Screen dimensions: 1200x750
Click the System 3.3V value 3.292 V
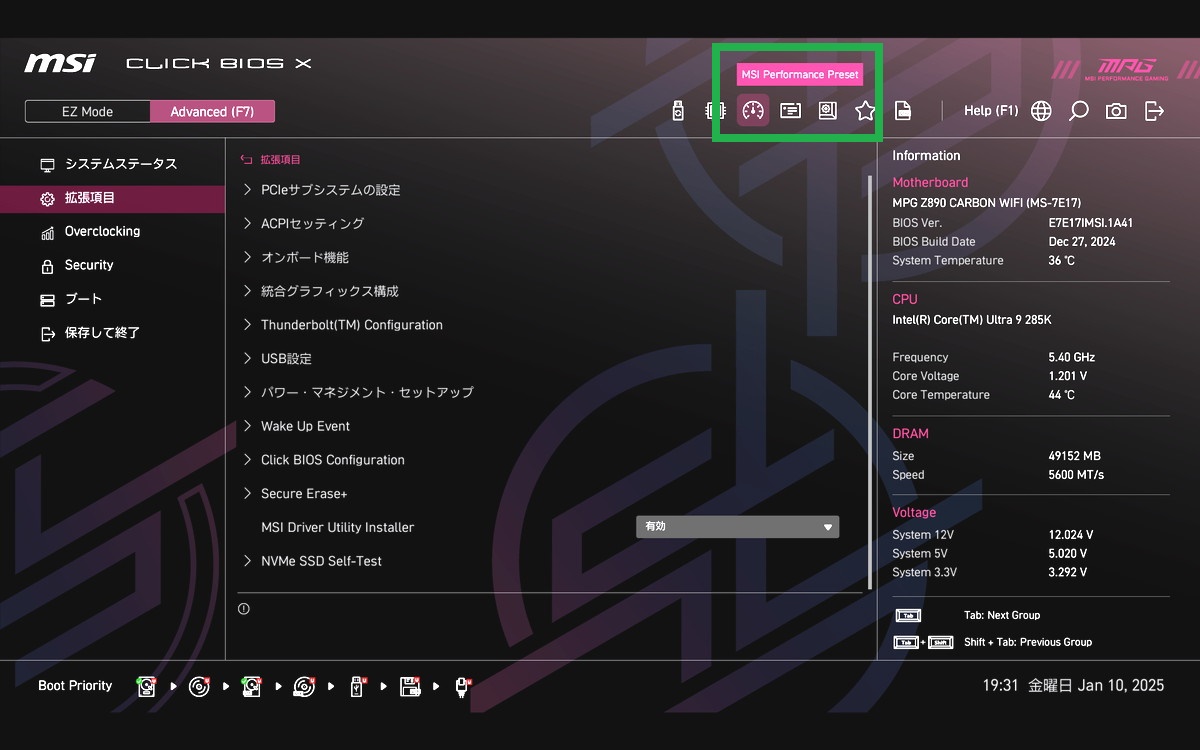point(1067,573)
